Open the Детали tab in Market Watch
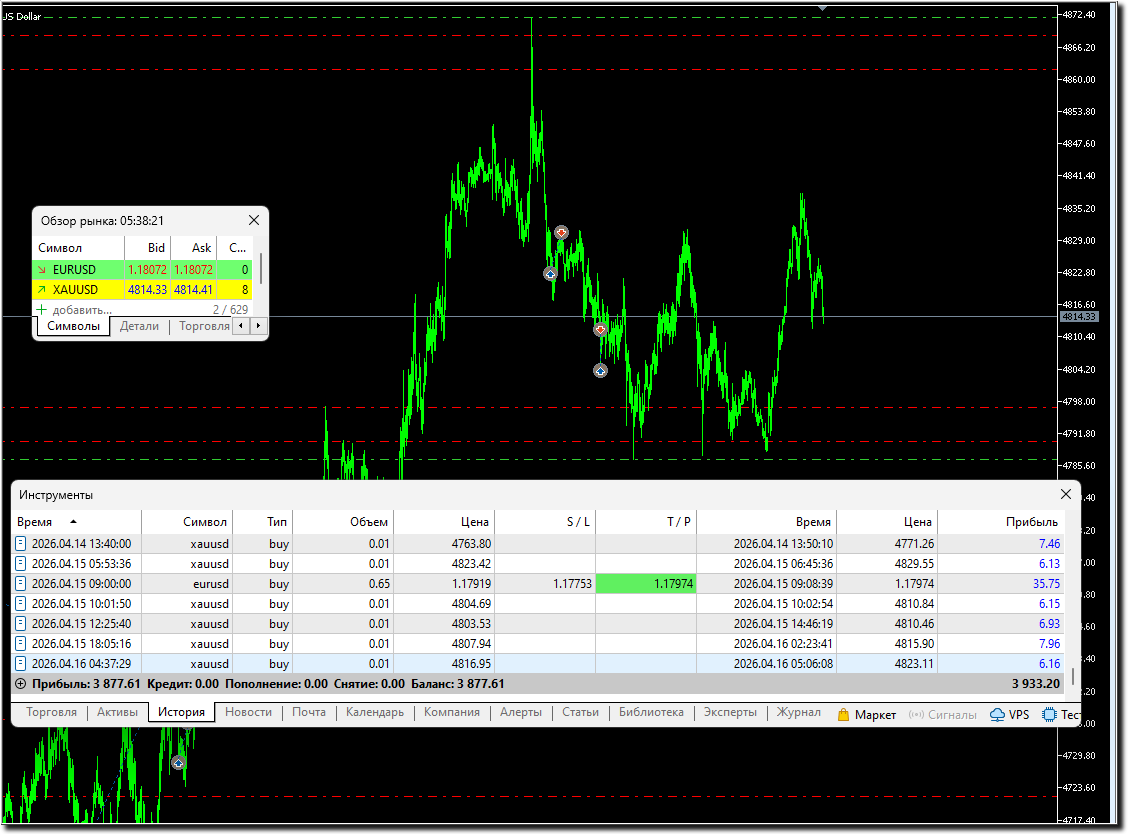The height and width of the screenshot is (834, 1128). pos(139,326)
